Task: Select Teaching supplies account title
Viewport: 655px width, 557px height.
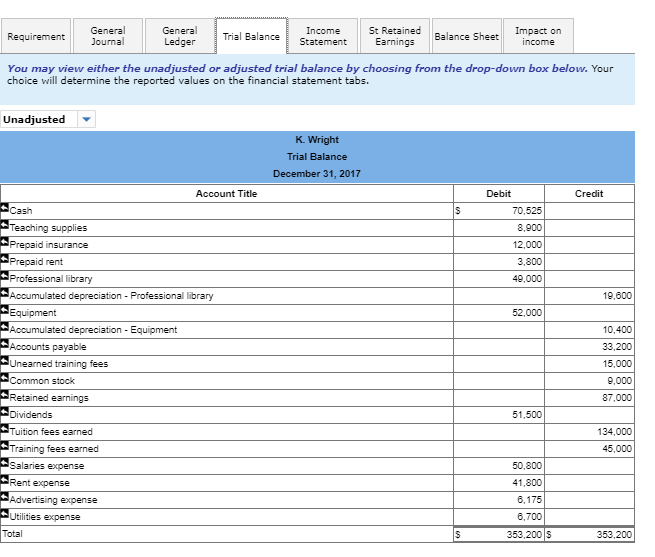Action: [48, 228]
